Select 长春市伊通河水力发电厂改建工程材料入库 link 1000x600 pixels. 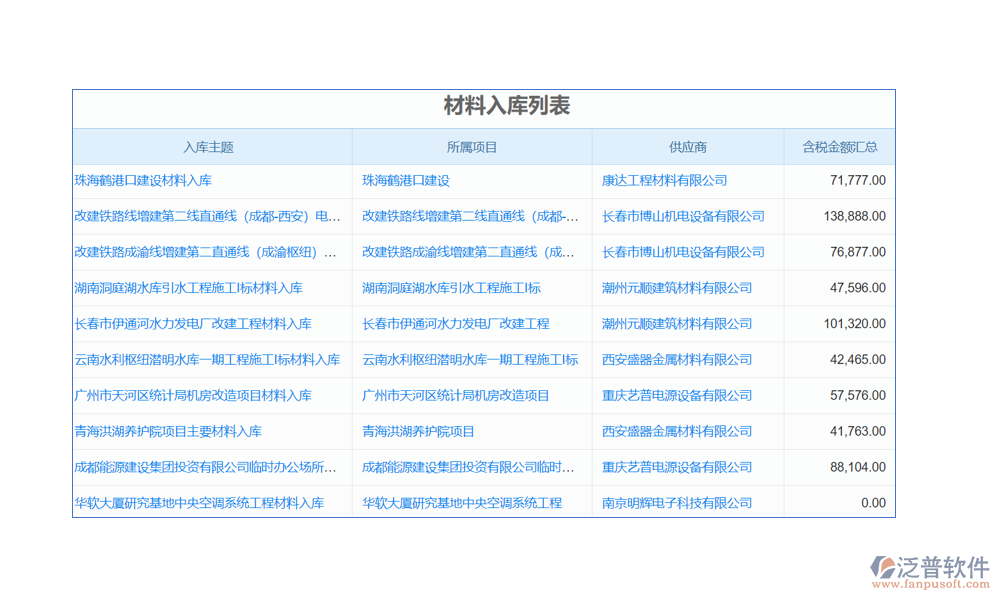coord(193,324)
